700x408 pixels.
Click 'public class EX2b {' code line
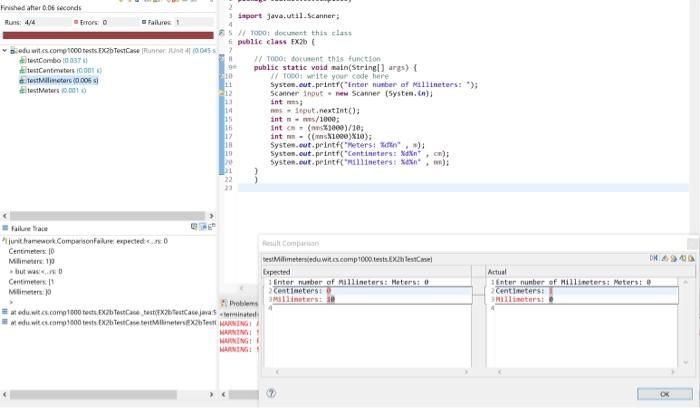(276, 42)
